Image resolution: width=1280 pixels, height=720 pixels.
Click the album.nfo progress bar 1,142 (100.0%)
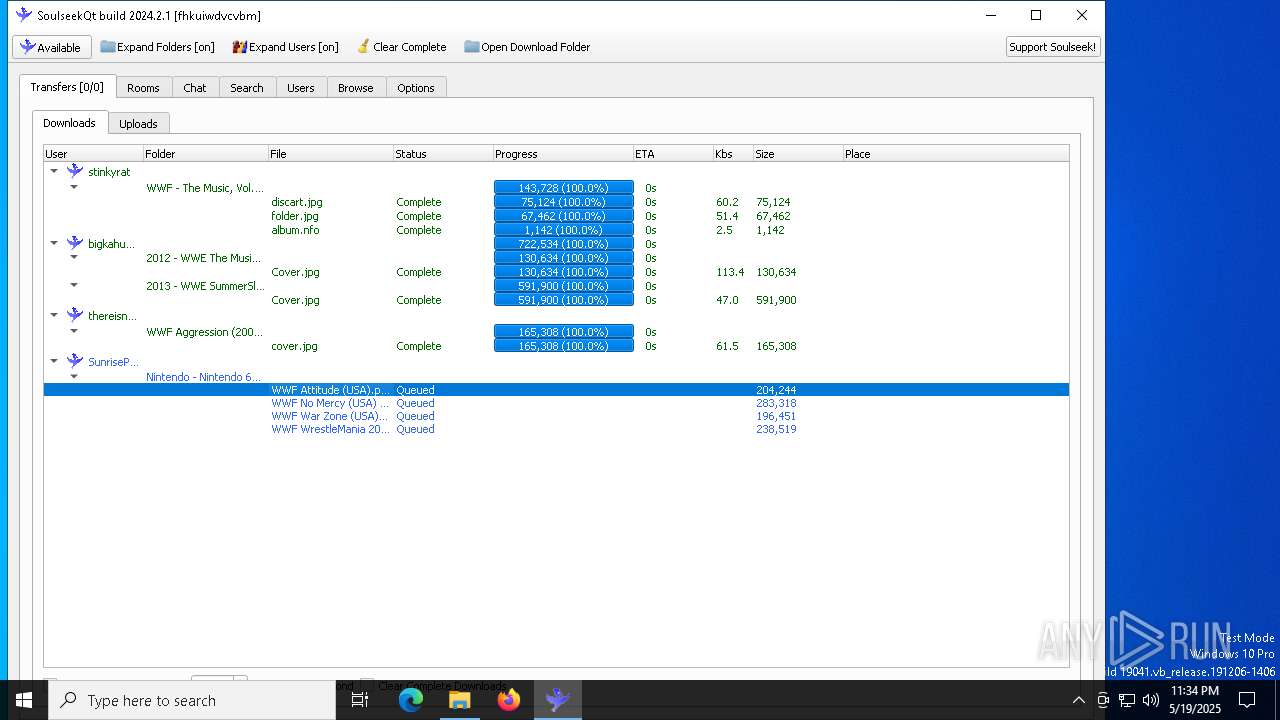pos(564,230)
